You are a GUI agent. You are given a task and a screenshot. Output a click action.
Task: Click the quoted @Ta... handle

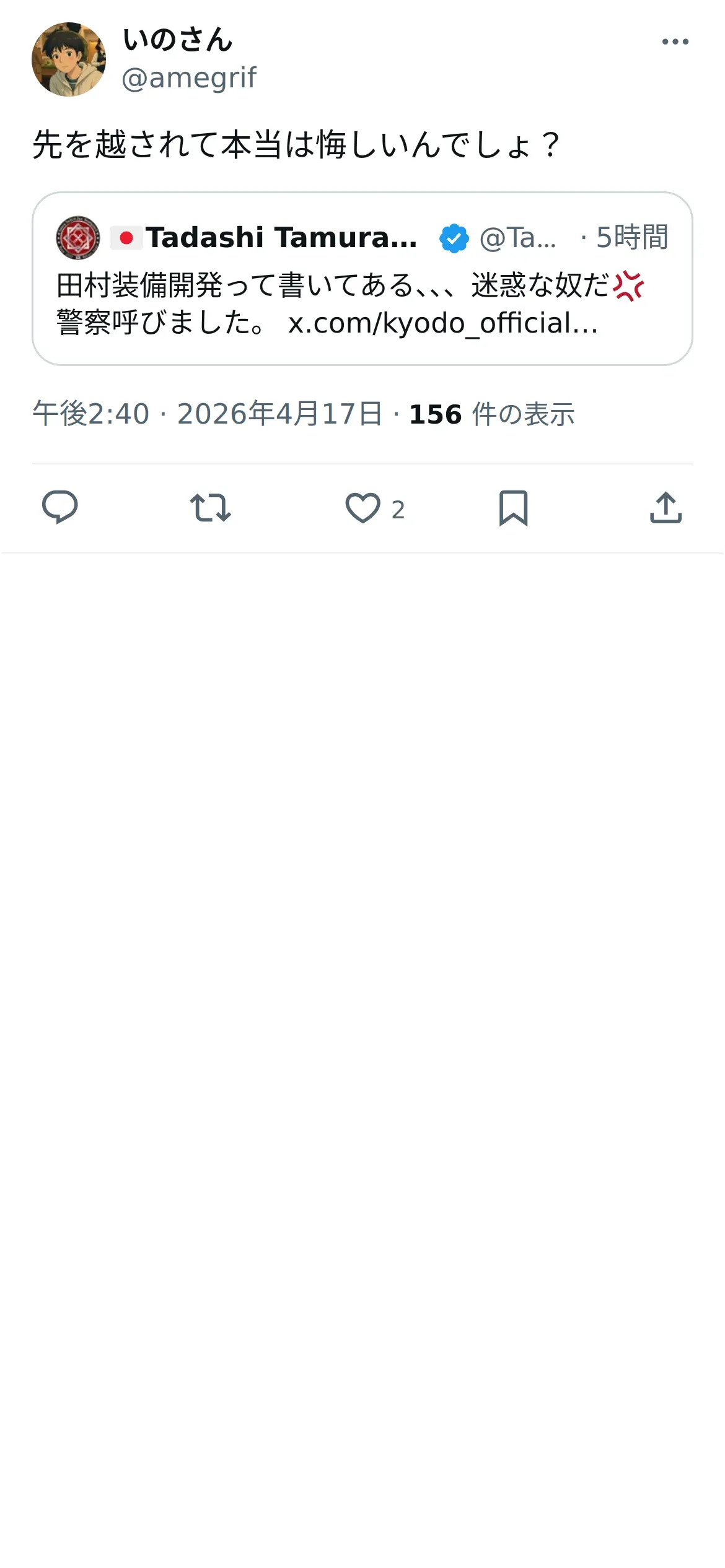[518, 238]
